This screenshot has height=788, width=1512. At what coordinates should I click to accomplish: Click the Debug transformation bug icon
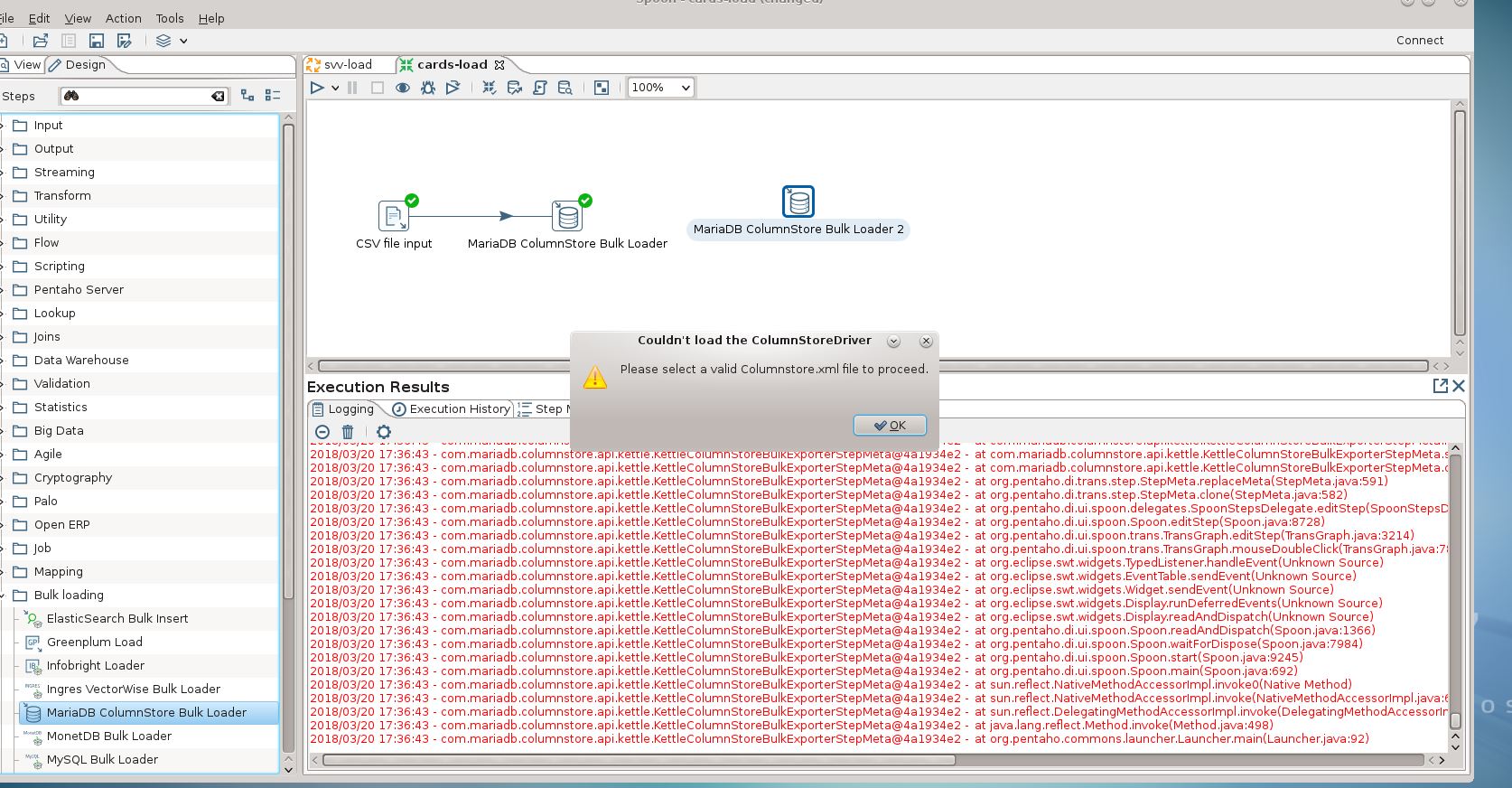pyautogui.click(x=428, y=88)
